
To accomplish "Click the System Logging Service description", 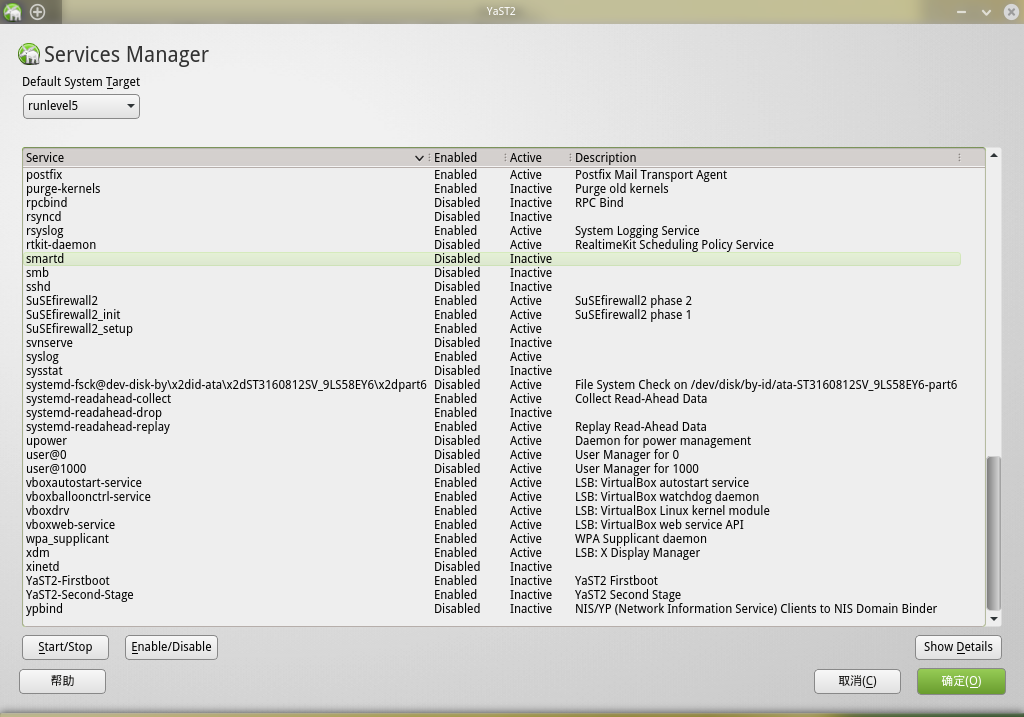I will point(637,231).
